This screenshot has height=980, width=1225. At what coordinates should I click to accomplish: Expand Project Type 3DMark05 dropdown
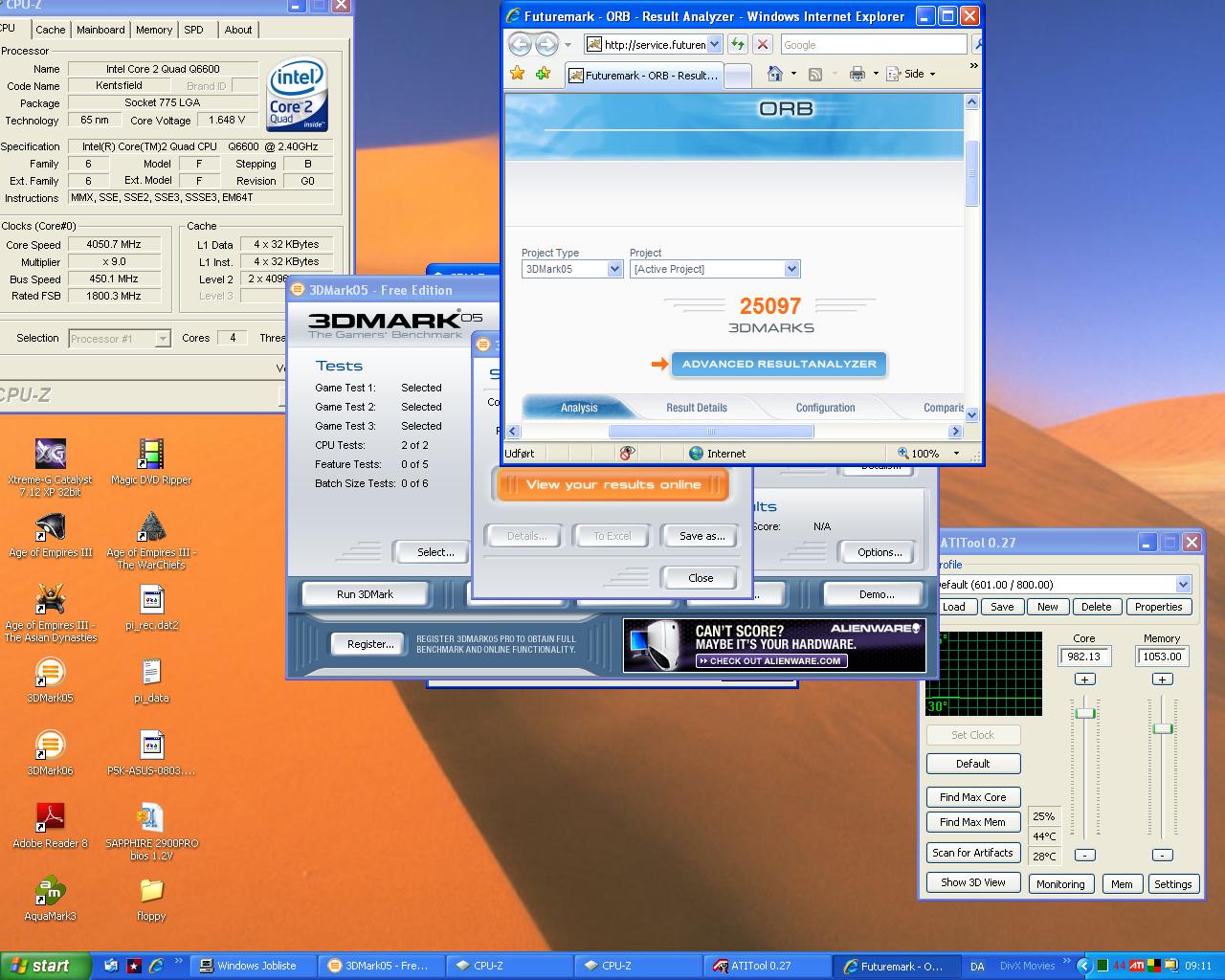pyautogui.click(x=615, y=269)
